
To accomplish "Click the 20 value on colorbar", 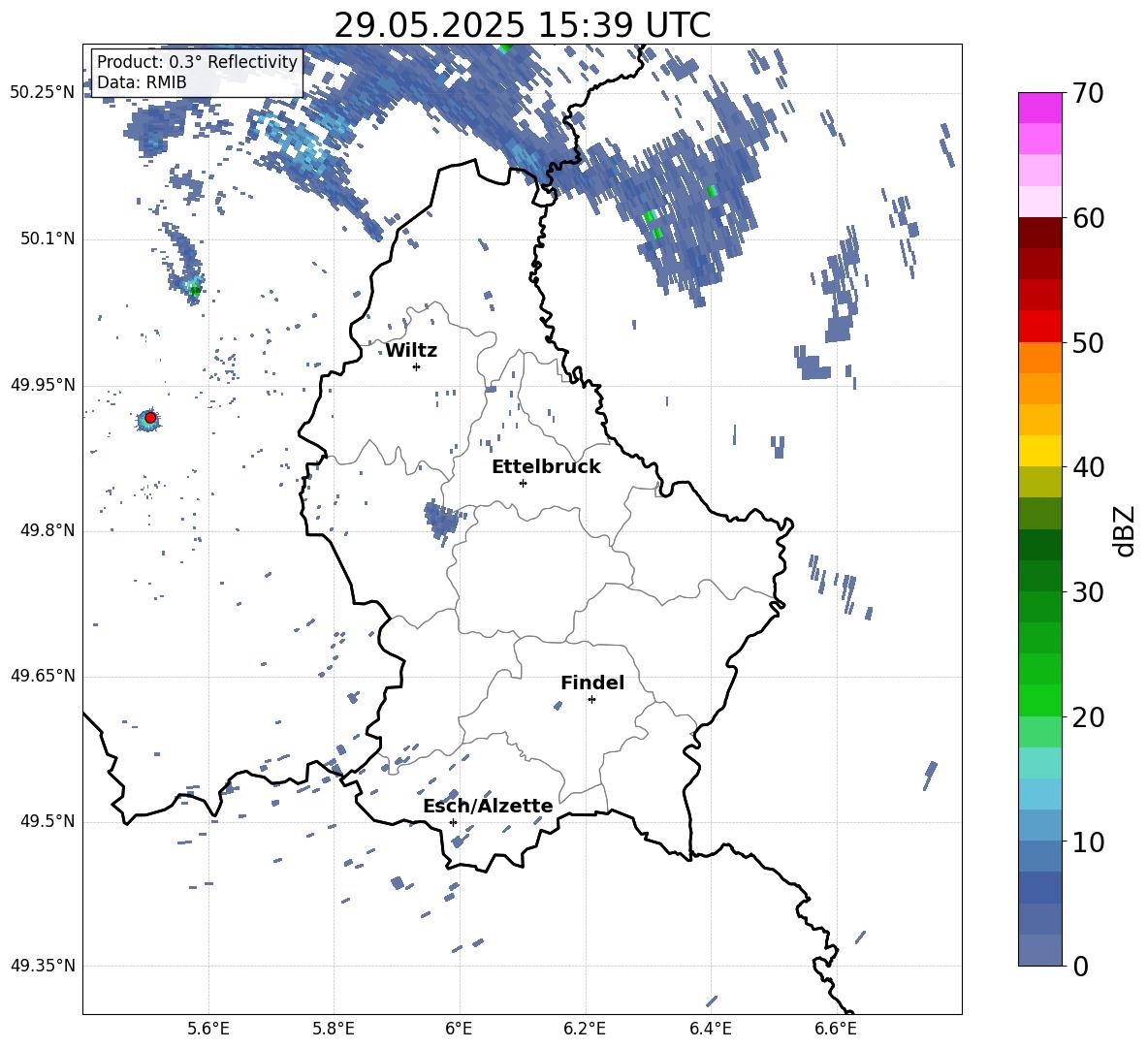I will point(1088,717).
